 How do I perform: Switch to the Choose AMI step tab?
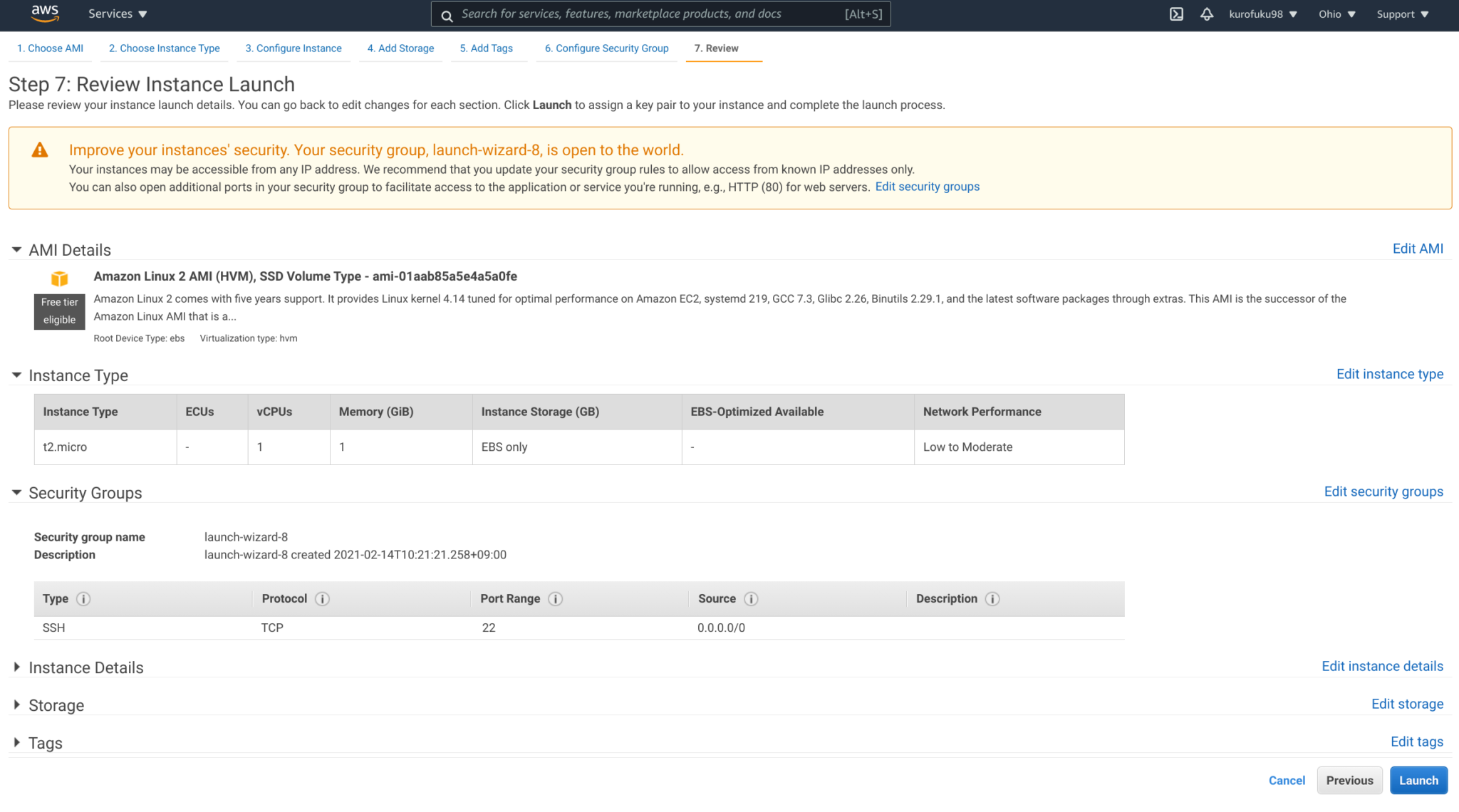(49, 48)
